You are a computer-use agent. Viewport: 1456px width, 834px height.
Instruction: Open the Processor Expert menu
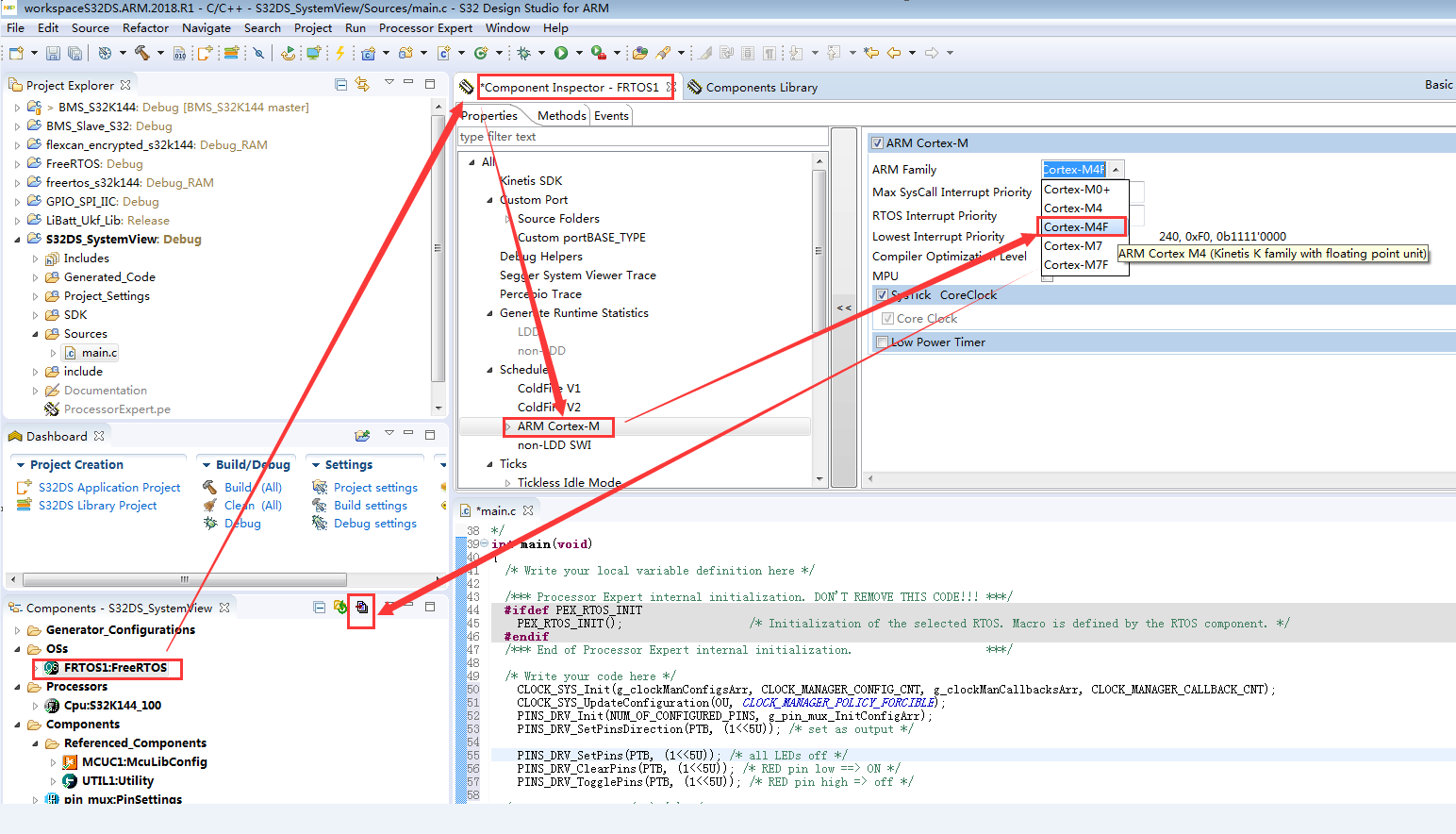click(x=425, y=27)
